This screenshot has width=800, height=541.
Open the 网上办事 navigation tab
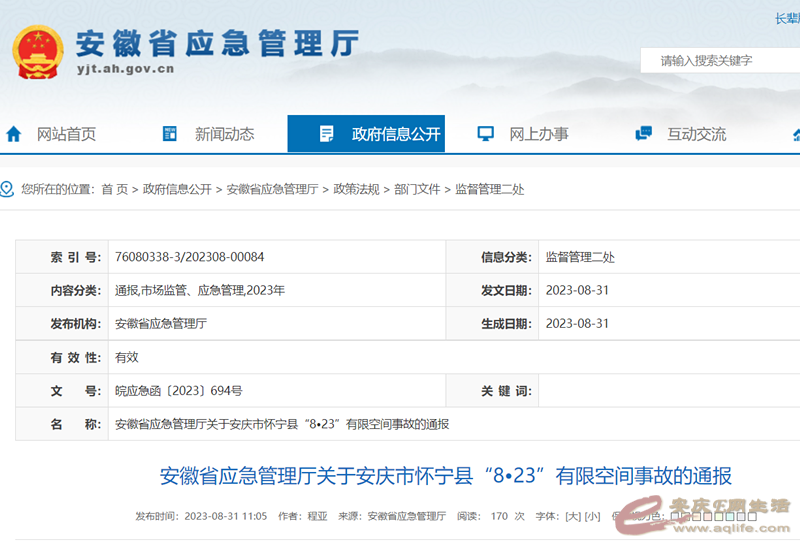pyautogui.click(x=539, y=134)
